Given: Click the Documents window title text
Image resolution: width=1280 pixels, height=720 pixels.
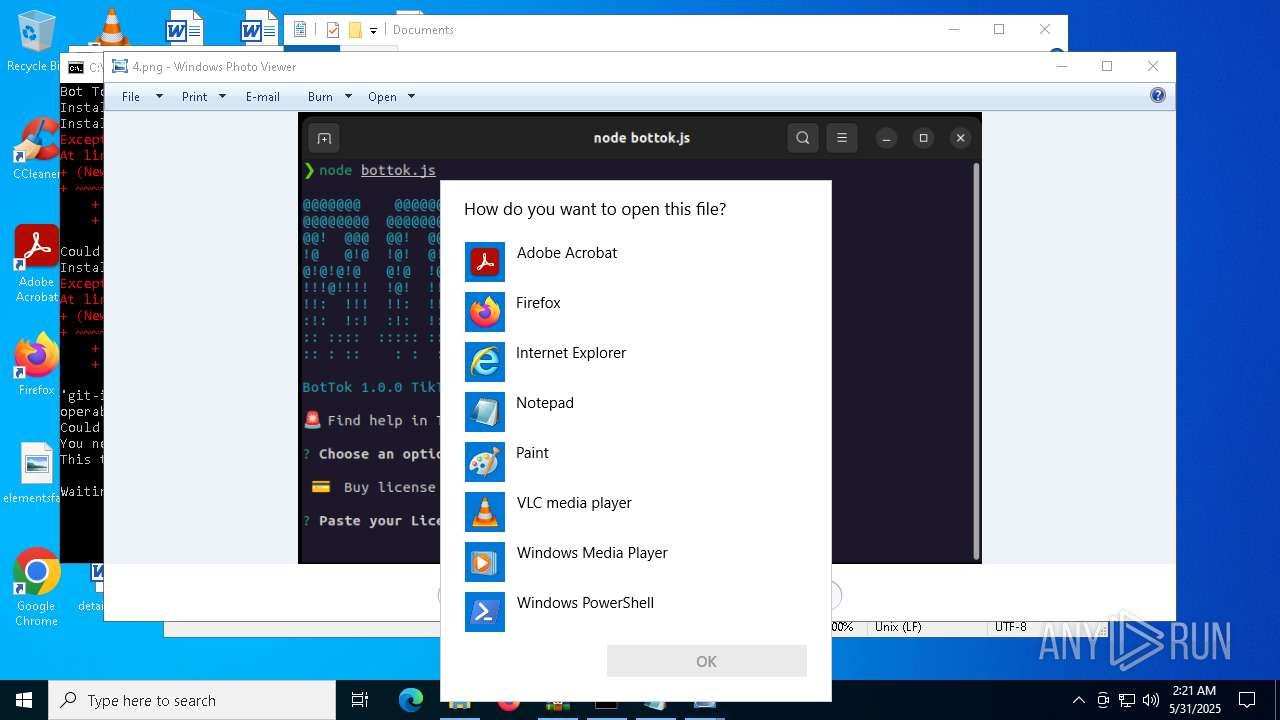Looking at the screenshot, I should pyautogui.click(x=423, y=30).
